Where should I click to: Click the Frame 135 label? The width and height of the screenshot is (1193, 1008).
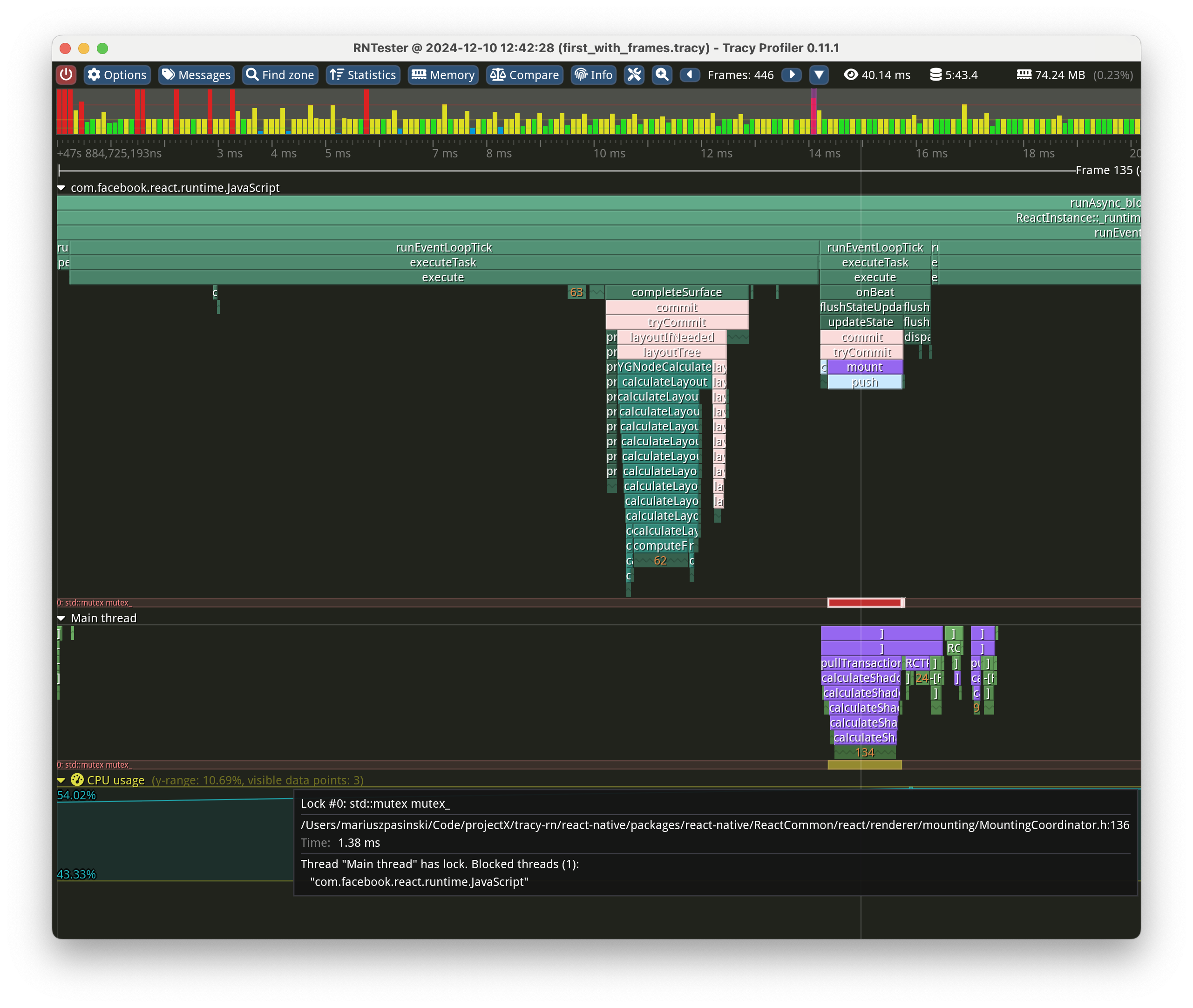tap(1107, 170)
